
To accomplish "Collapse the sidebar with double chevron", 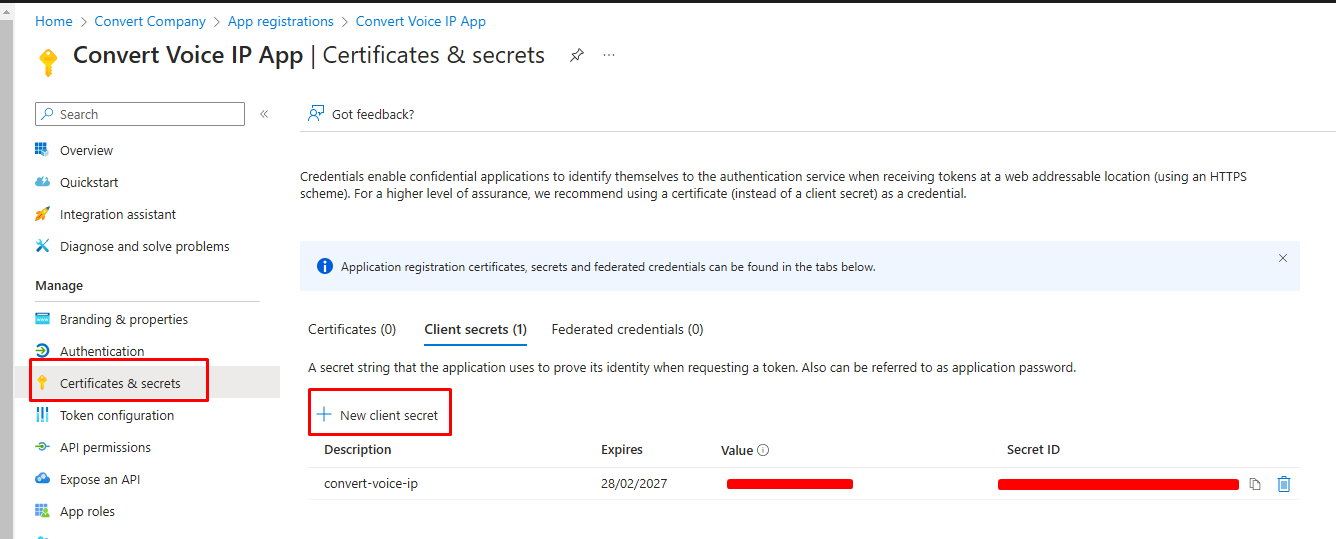I will (x=264, y=114).
